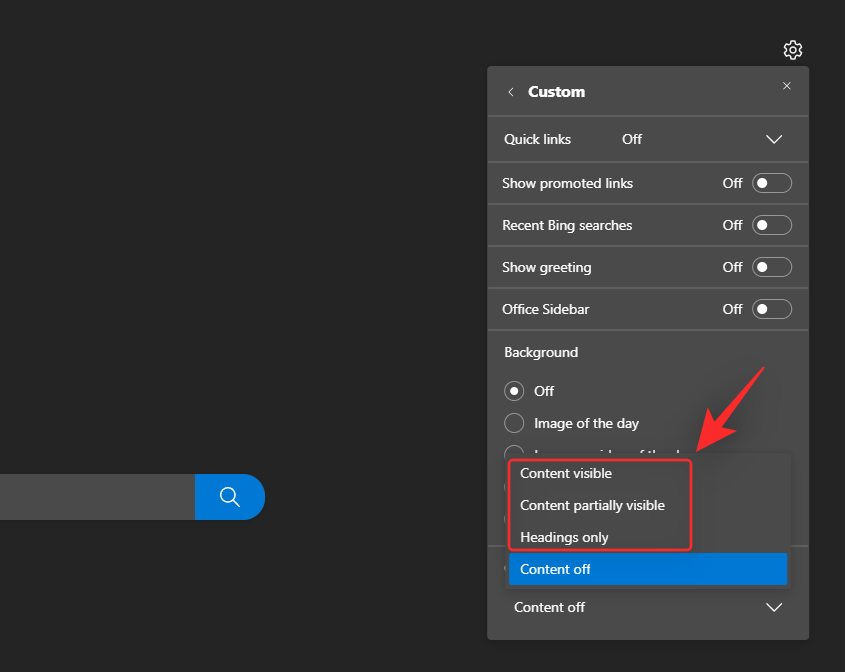
Task: Click the Content off dropdown box label
Action: 550,607
